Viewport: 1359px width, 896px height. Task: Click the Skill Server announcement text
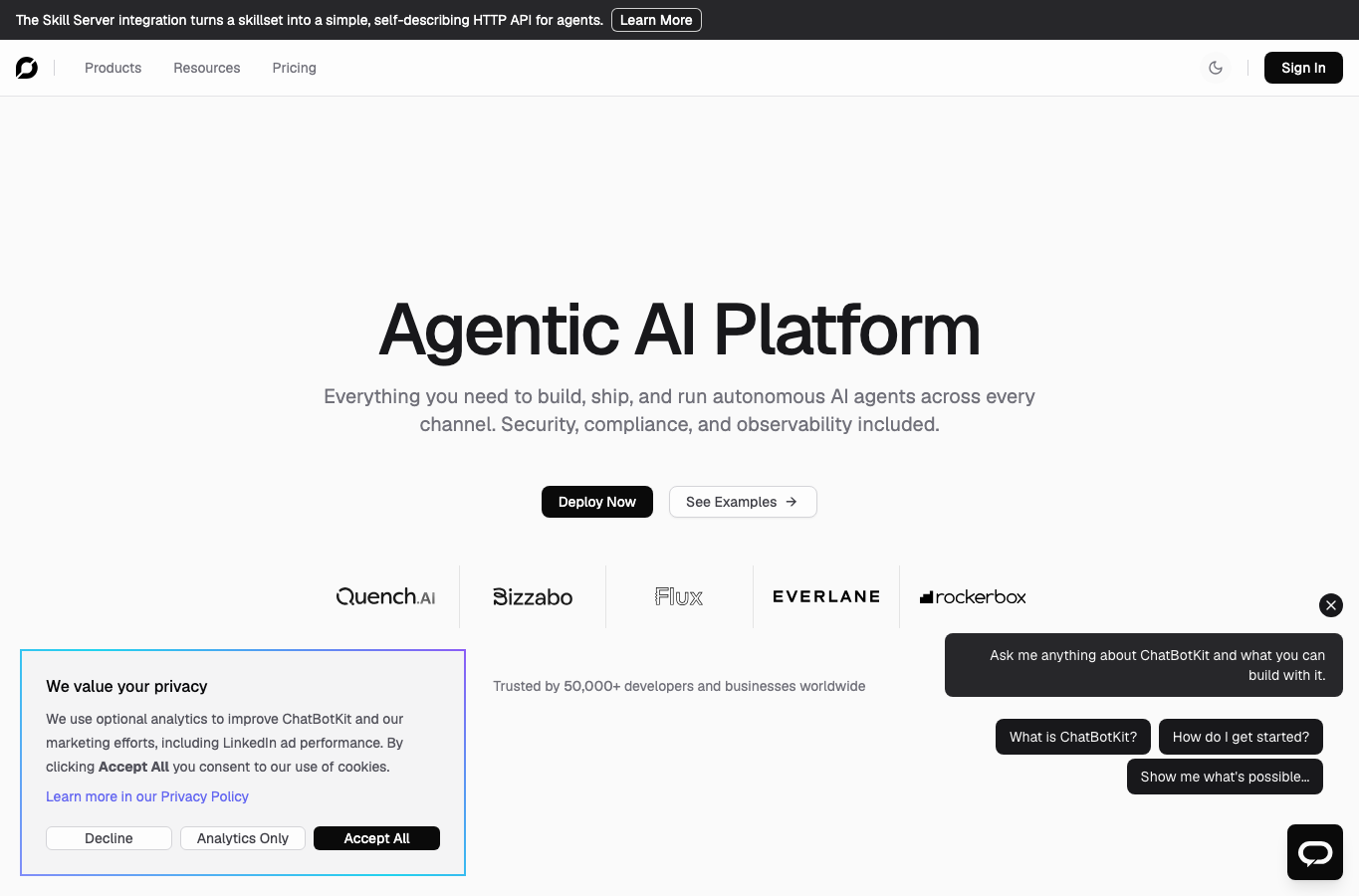pyautogui.click(x=310, y=20)
